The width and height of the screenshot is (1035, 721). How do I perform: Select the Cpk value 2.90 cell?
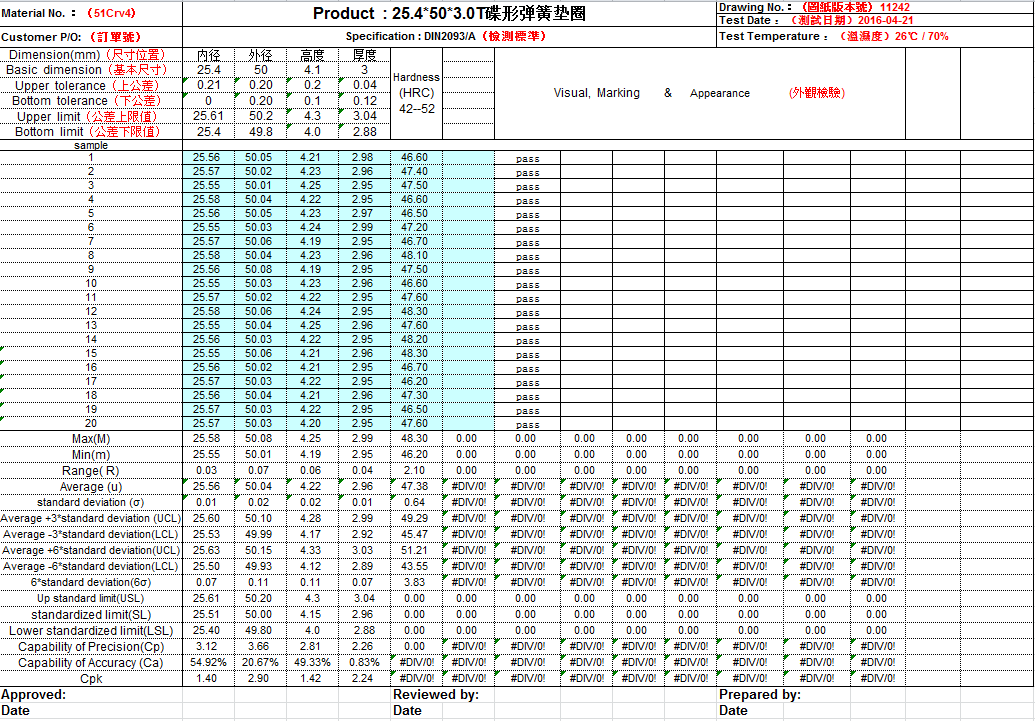[x=259, y=678]
